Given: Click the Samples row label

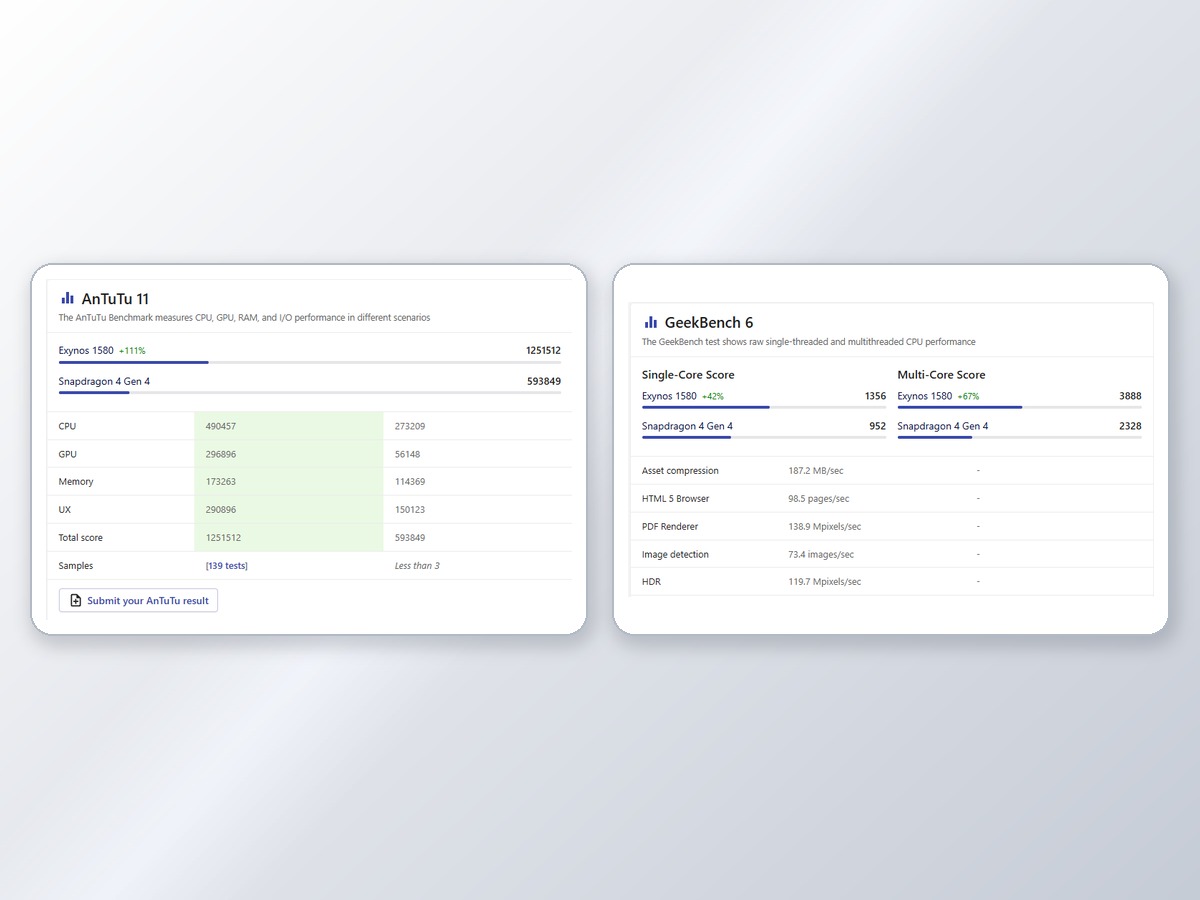Looking at the screenshot, I should click(76, 566).
